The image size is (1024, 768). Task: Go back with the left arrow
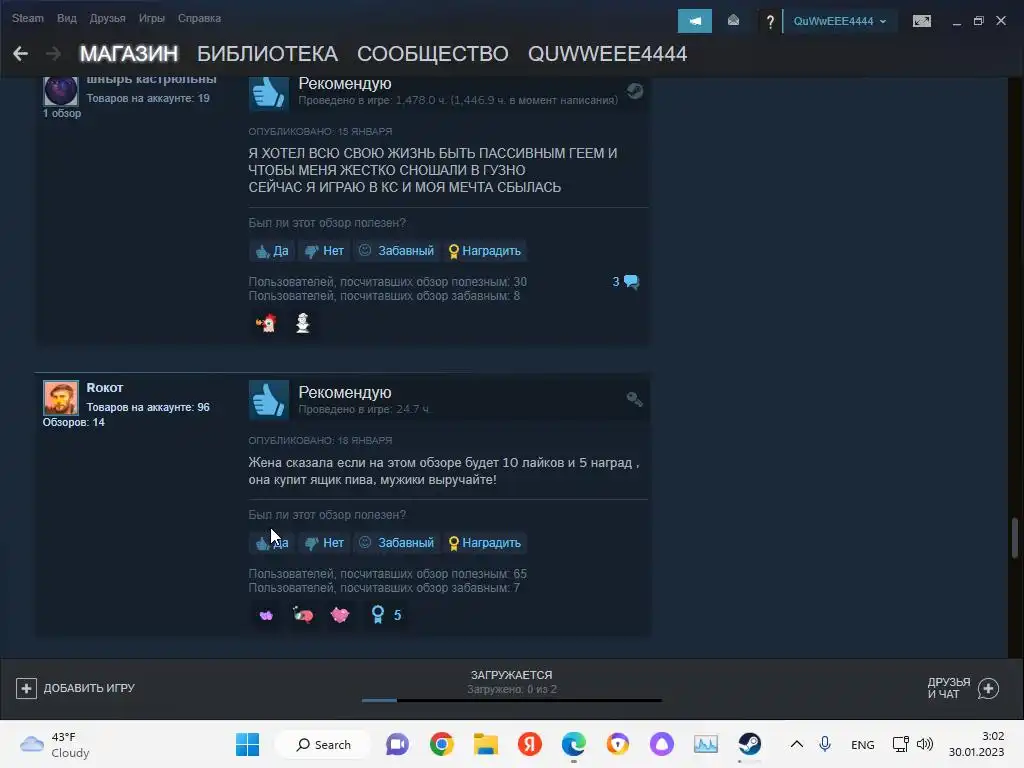click(20, 54)
